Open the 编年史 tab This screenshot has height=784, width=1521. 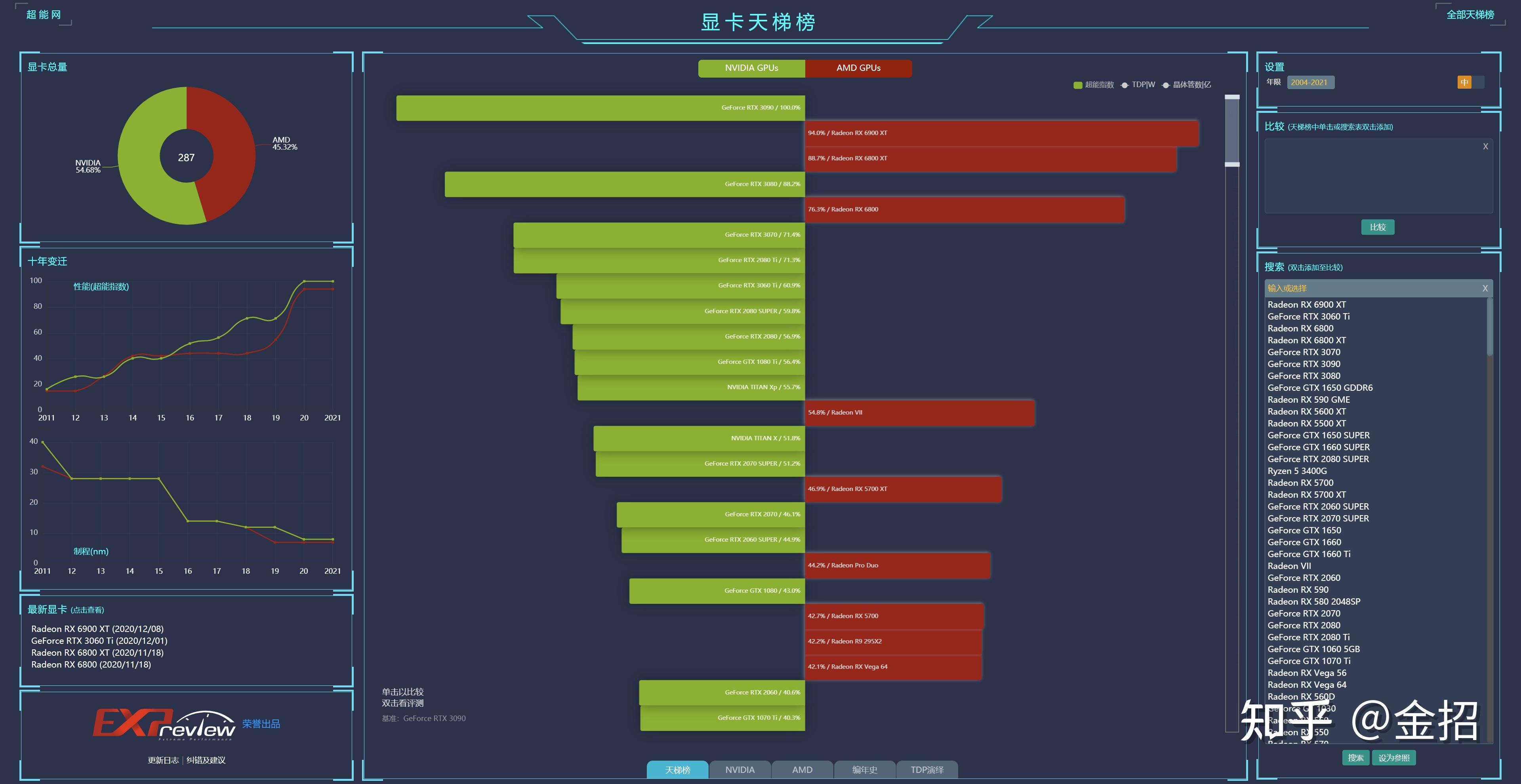[864, 770]
